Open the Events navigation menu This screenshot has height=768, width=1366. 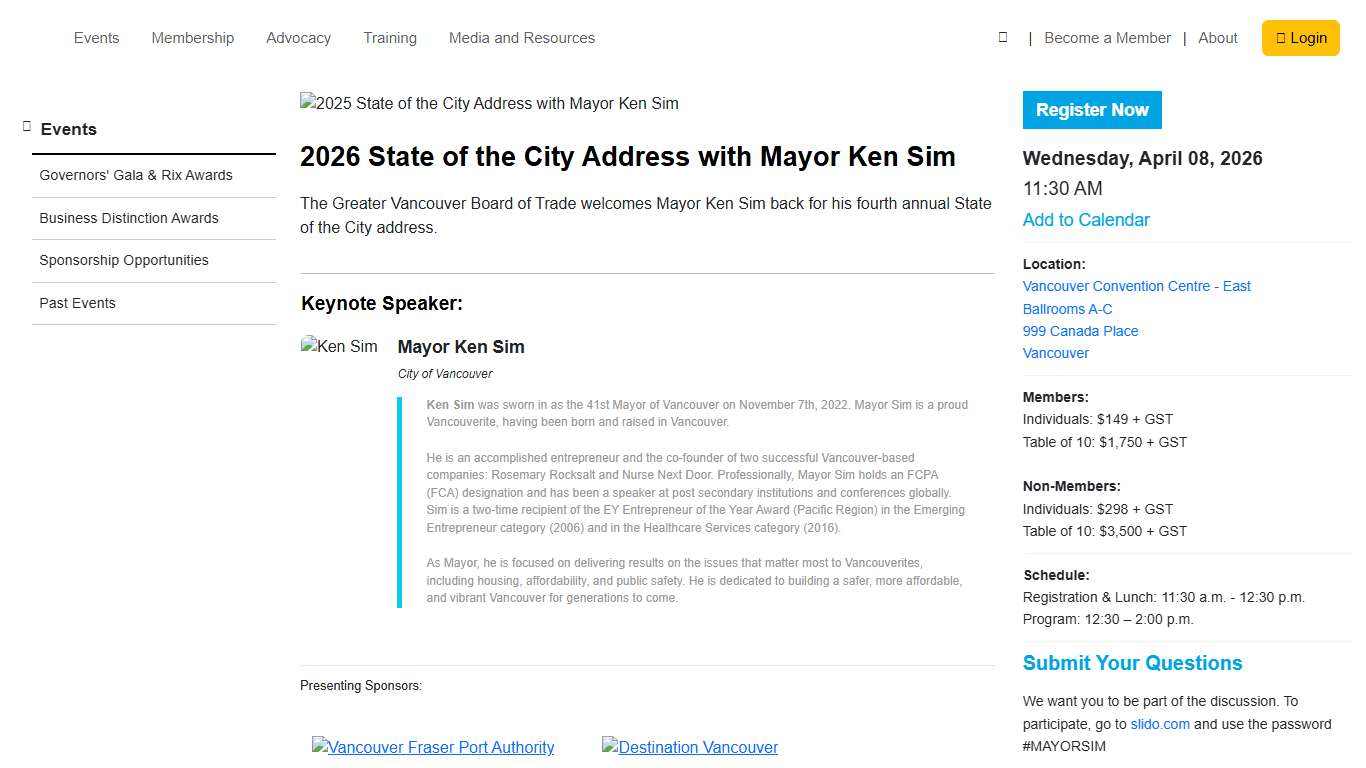tap(96, 37)
